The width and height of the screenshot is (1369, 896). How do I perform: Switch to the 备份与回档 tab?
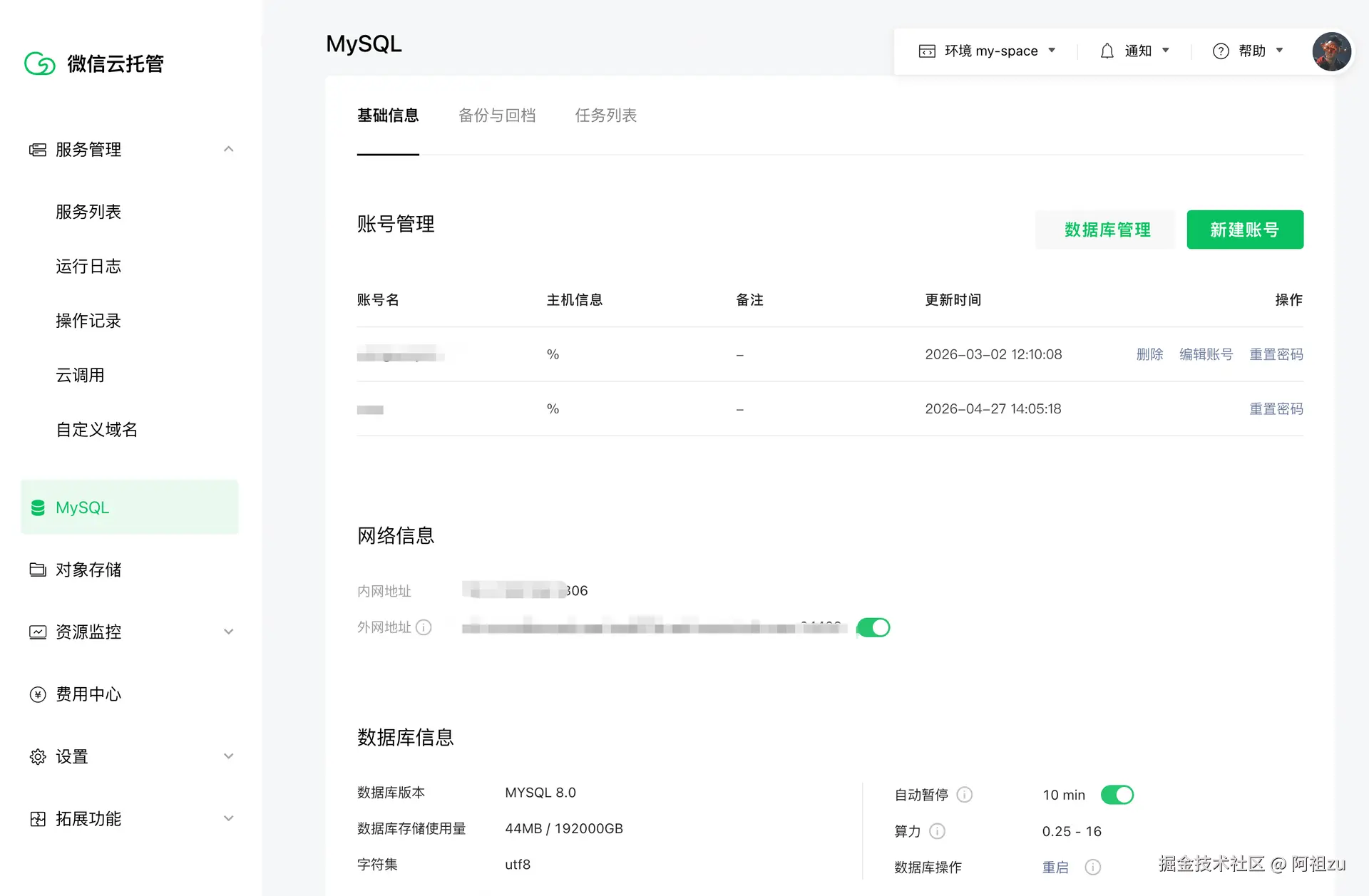pyautogui.click(x=498, y=115)
